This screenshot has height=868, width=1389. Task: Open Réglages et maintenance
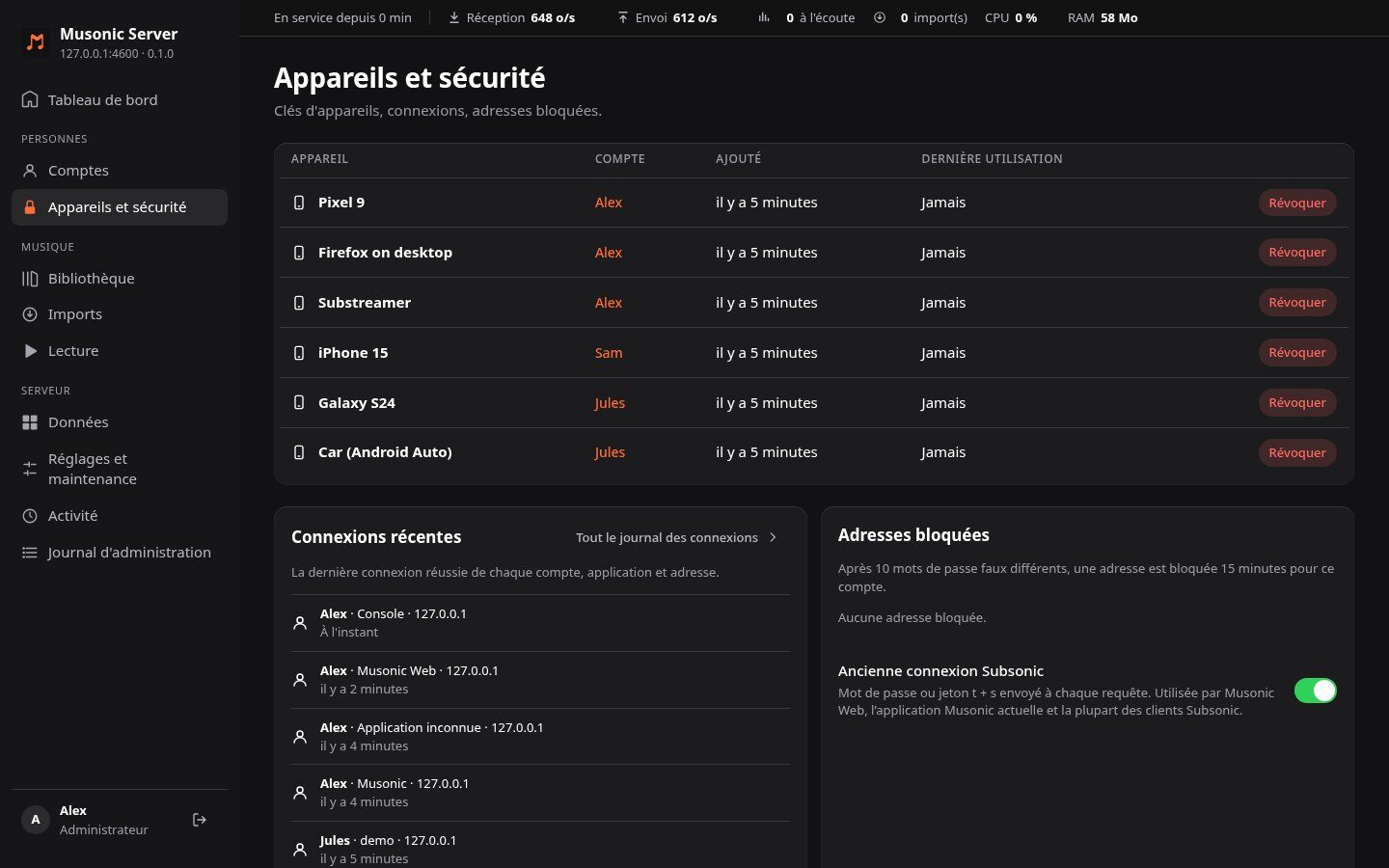coord(120,469)
